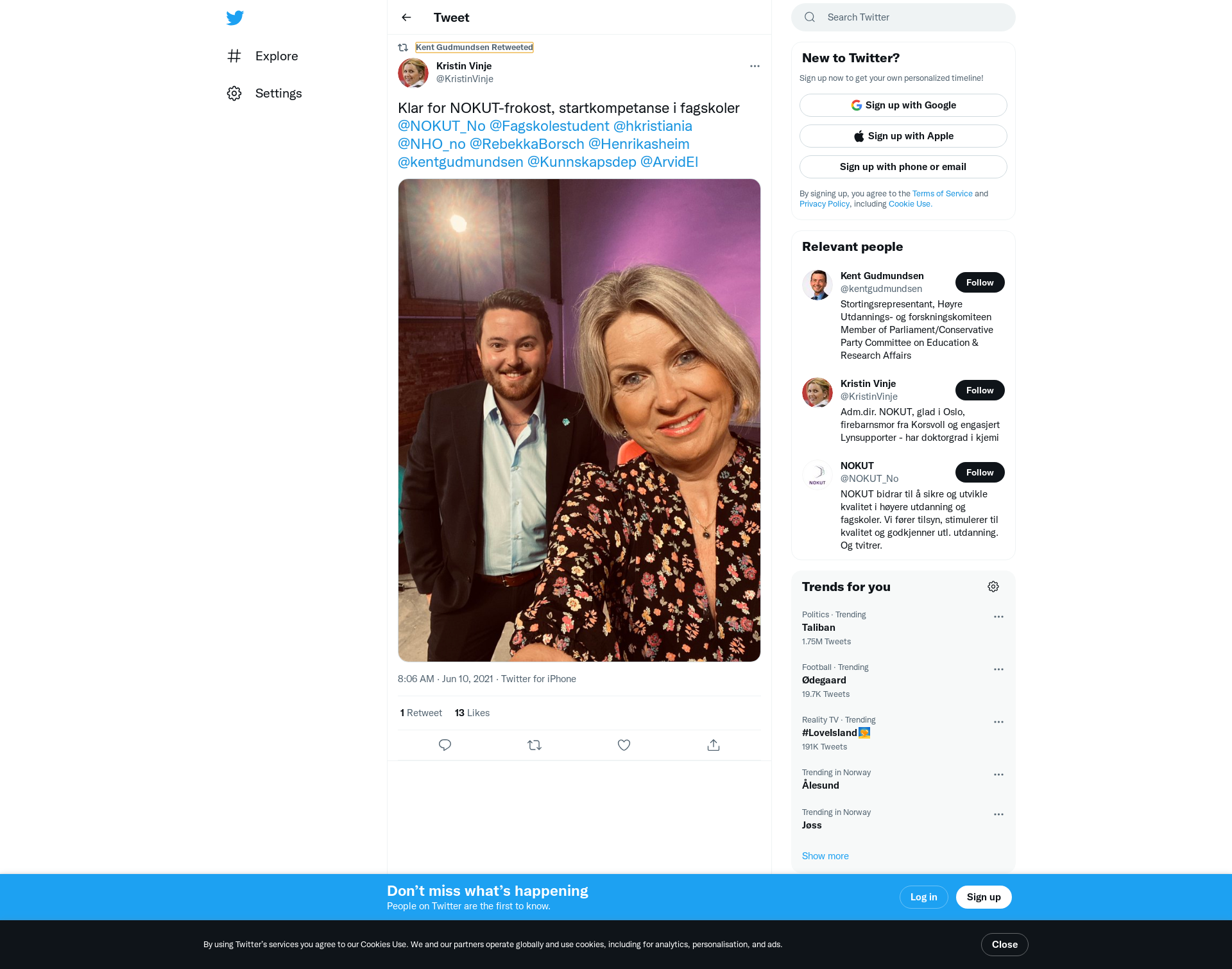Click the Twitter bird logo
The image size is (1232, 969).
pyautogui.click(x=235, y=17)
